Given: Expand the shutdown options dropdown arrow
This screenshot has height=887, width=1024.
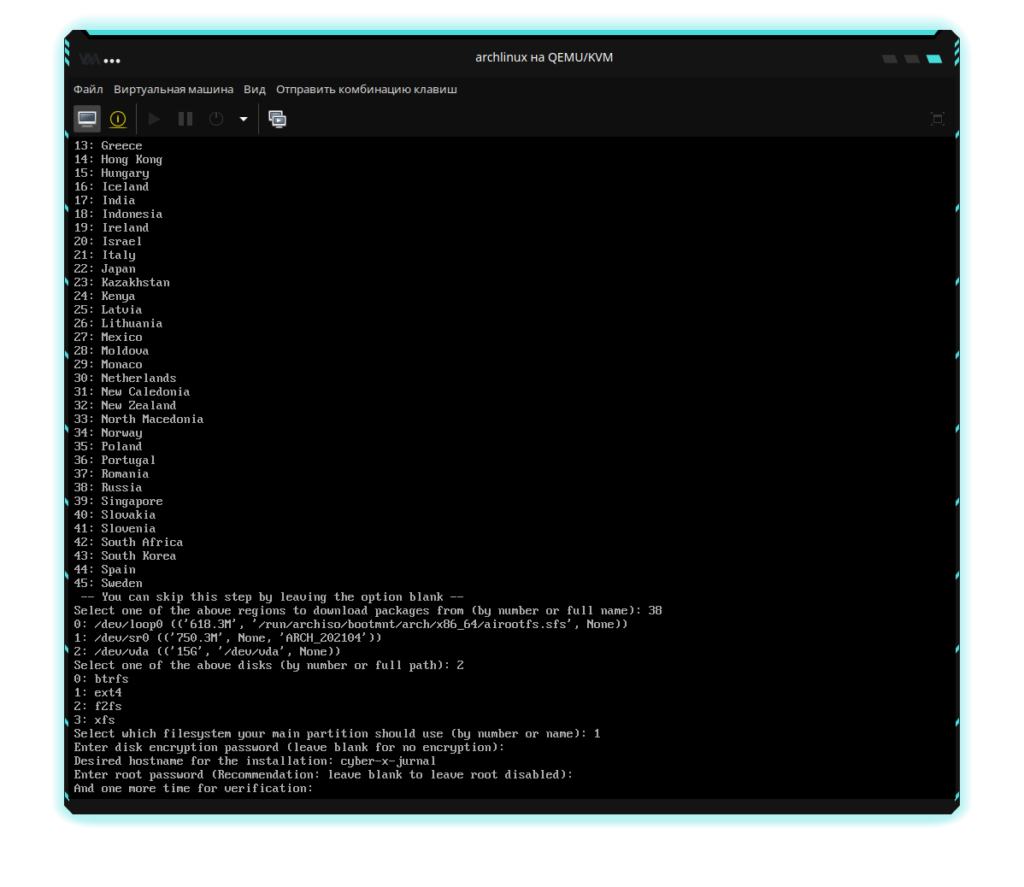Looking at the screenshot, I should click(243, 119).
